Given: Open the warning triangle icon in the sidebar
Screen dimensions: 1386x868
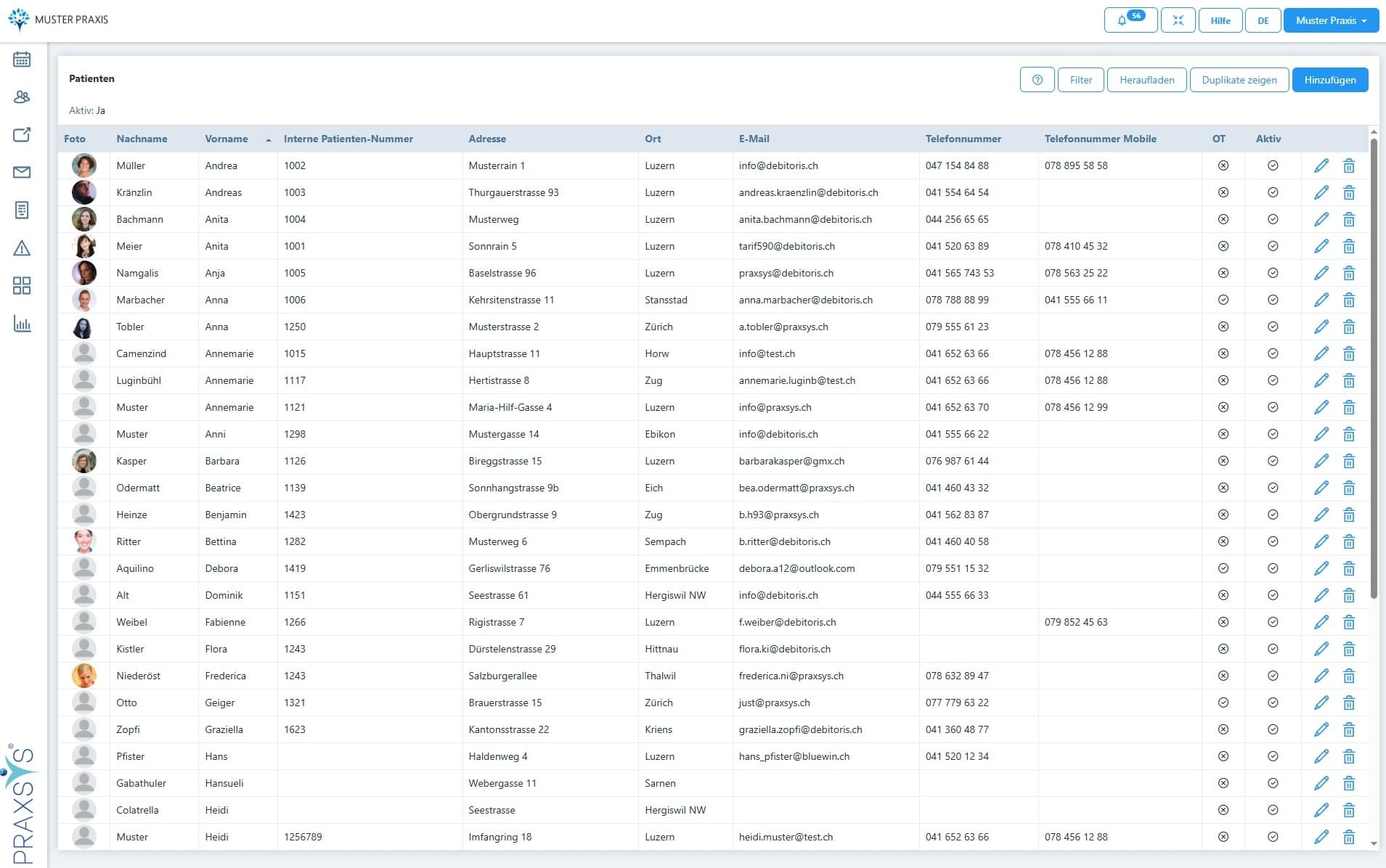Looking at the screenshot, I should [22, 248].
